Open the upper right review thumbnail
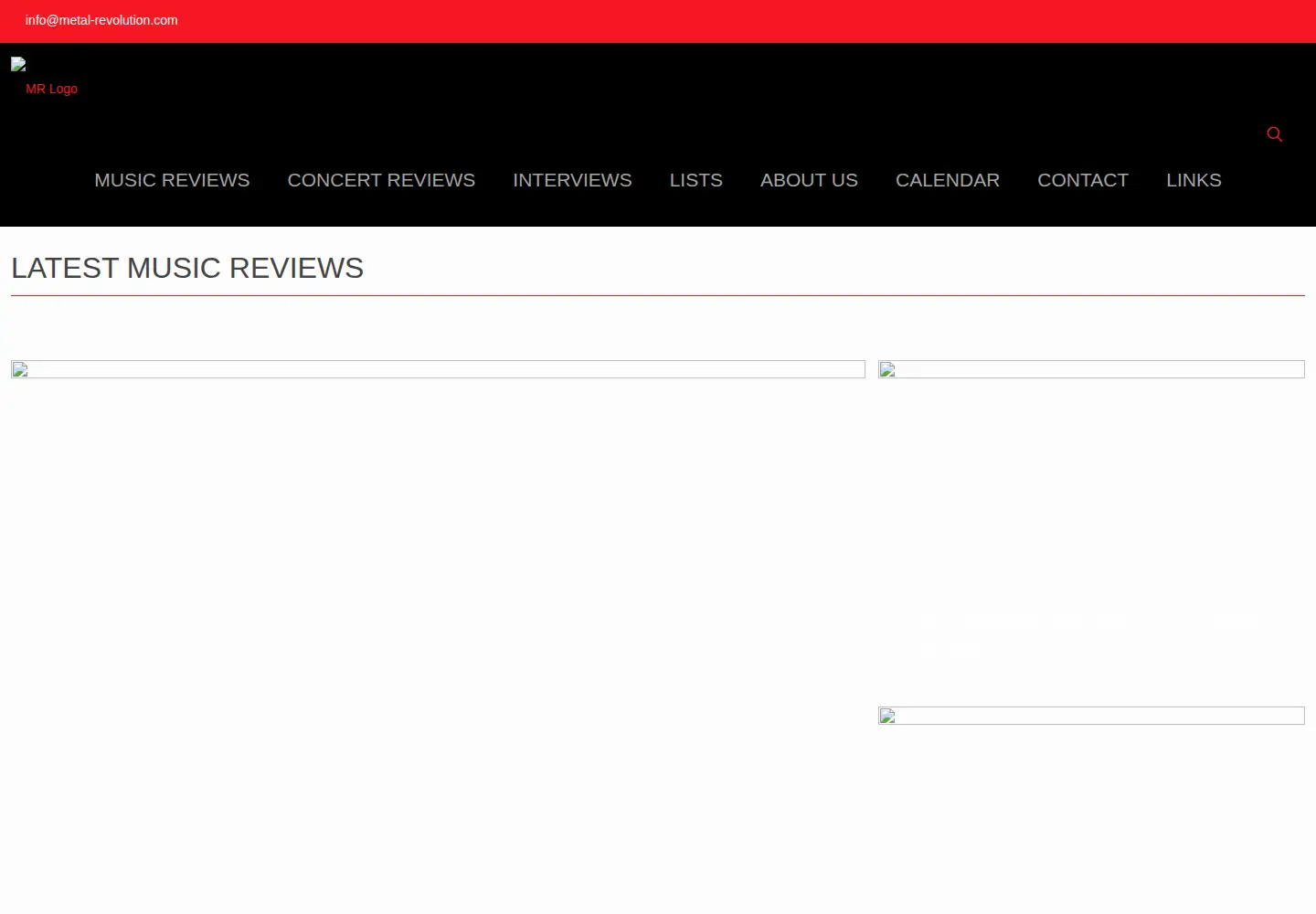1316x914 pixels. (1091, 369)
